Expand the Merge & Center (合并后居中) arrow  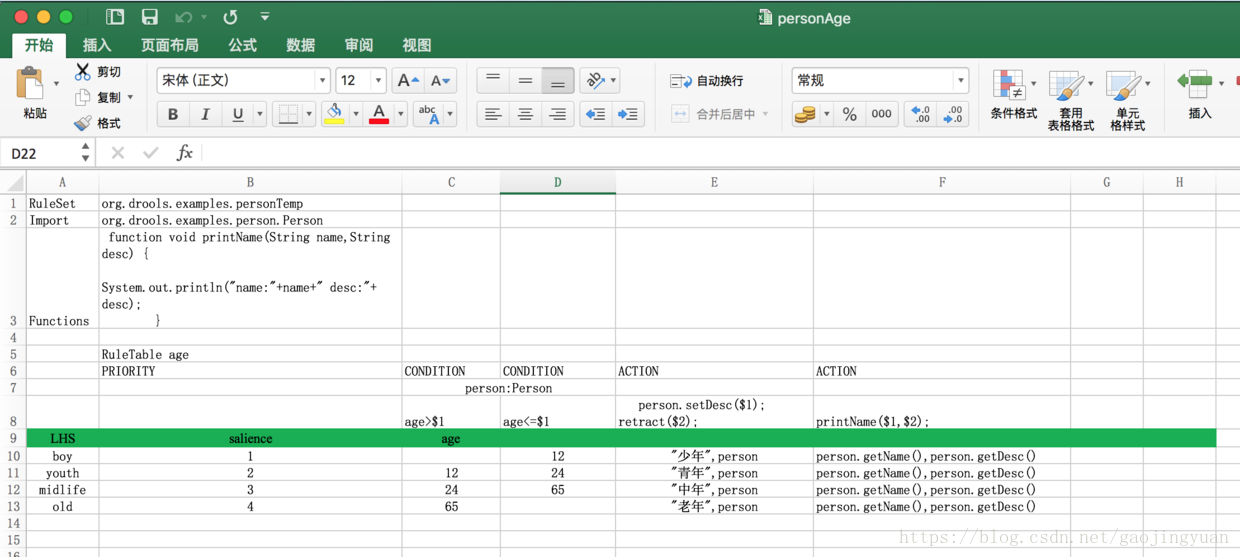[766, 114]
